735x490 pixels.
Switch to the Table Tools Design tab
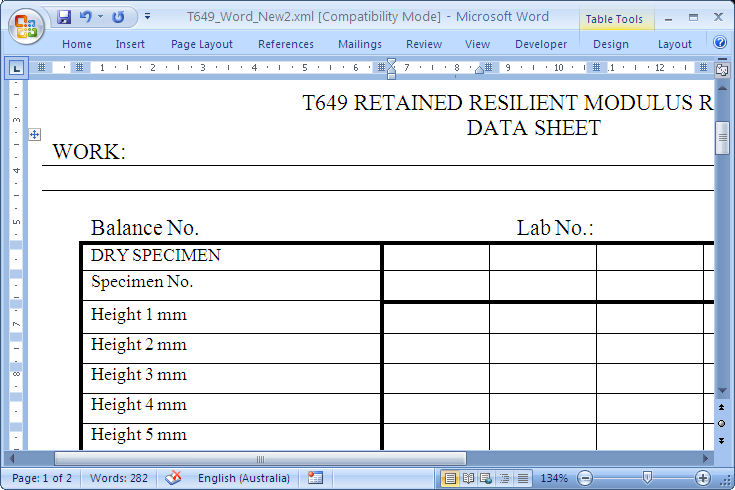pyautogui.click(x=610, y=44)
